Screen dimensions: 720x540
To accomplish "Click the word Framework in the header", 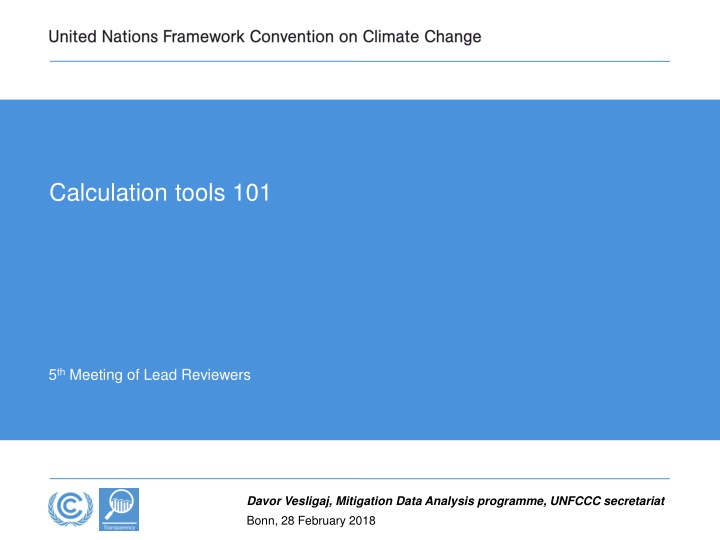I will (x=204, y=37).
